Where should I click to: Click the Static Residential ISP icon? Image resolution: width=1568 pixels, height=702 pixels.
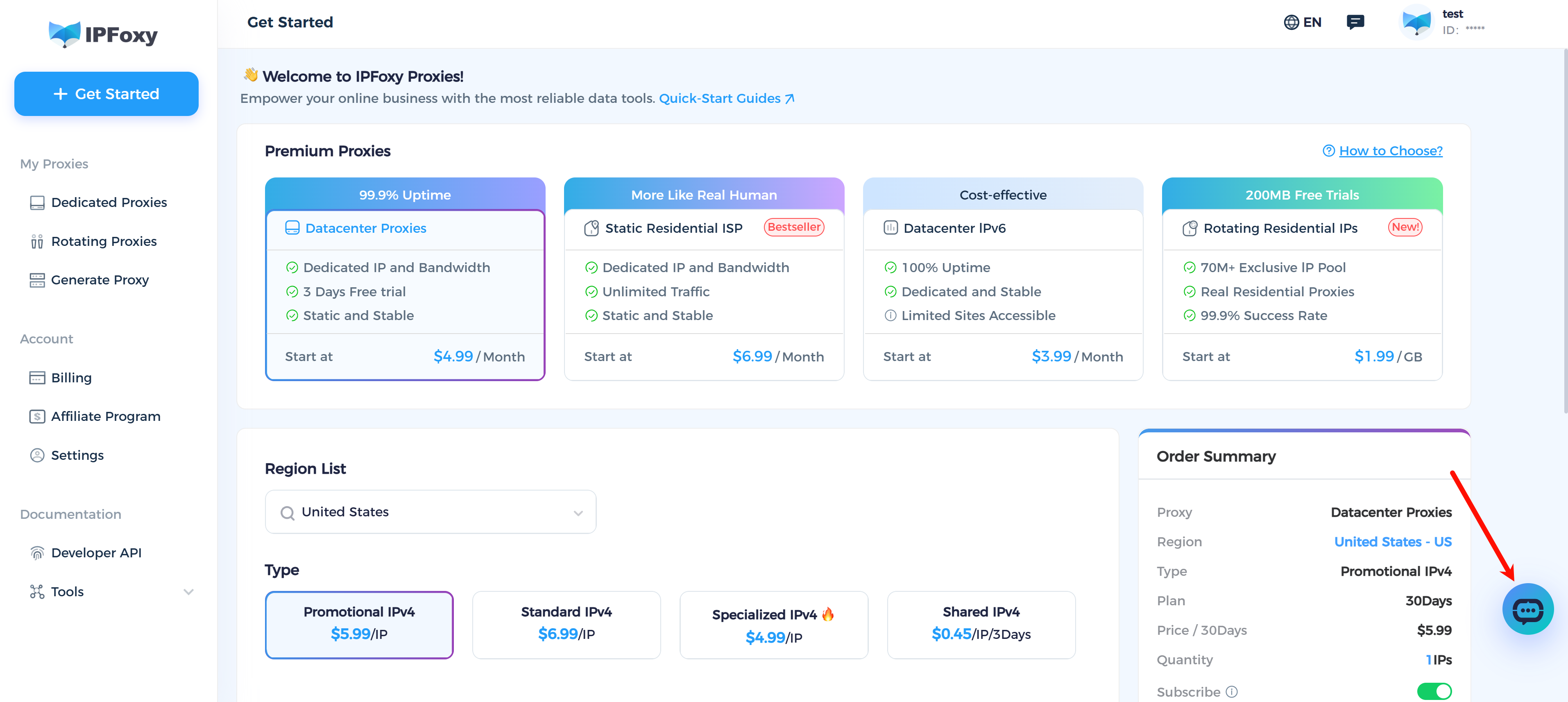coord(591,228)
